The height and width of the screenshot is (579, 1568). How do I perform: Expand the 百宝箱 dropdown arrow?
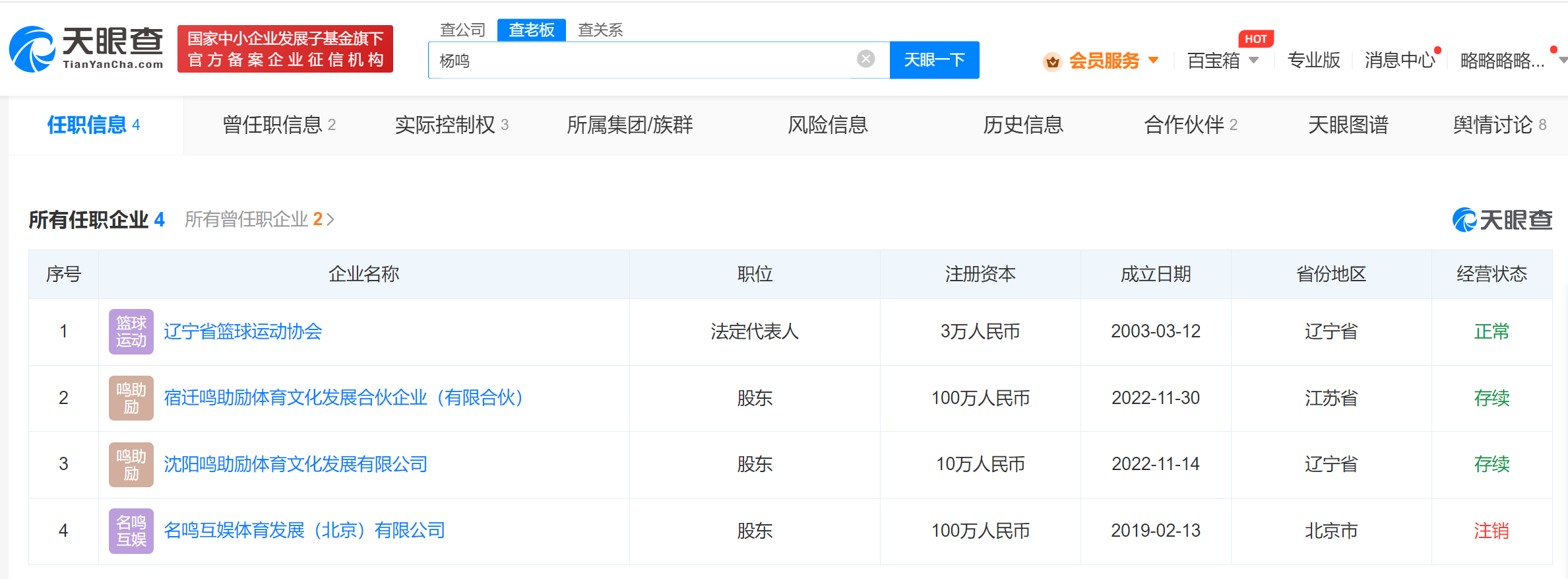coord(1254,60)
